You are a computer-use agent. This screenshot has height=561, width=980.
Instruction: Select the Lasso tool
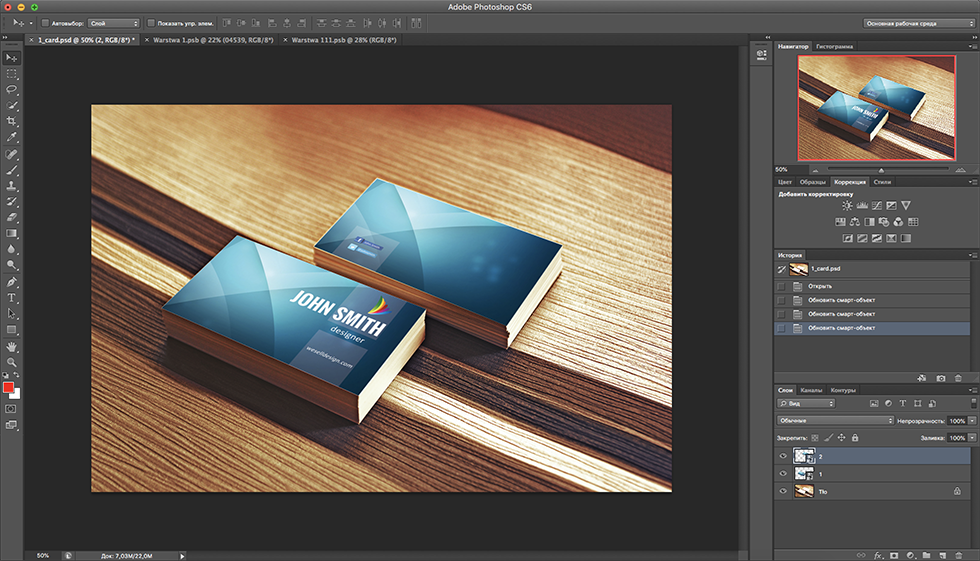point(12,90)
